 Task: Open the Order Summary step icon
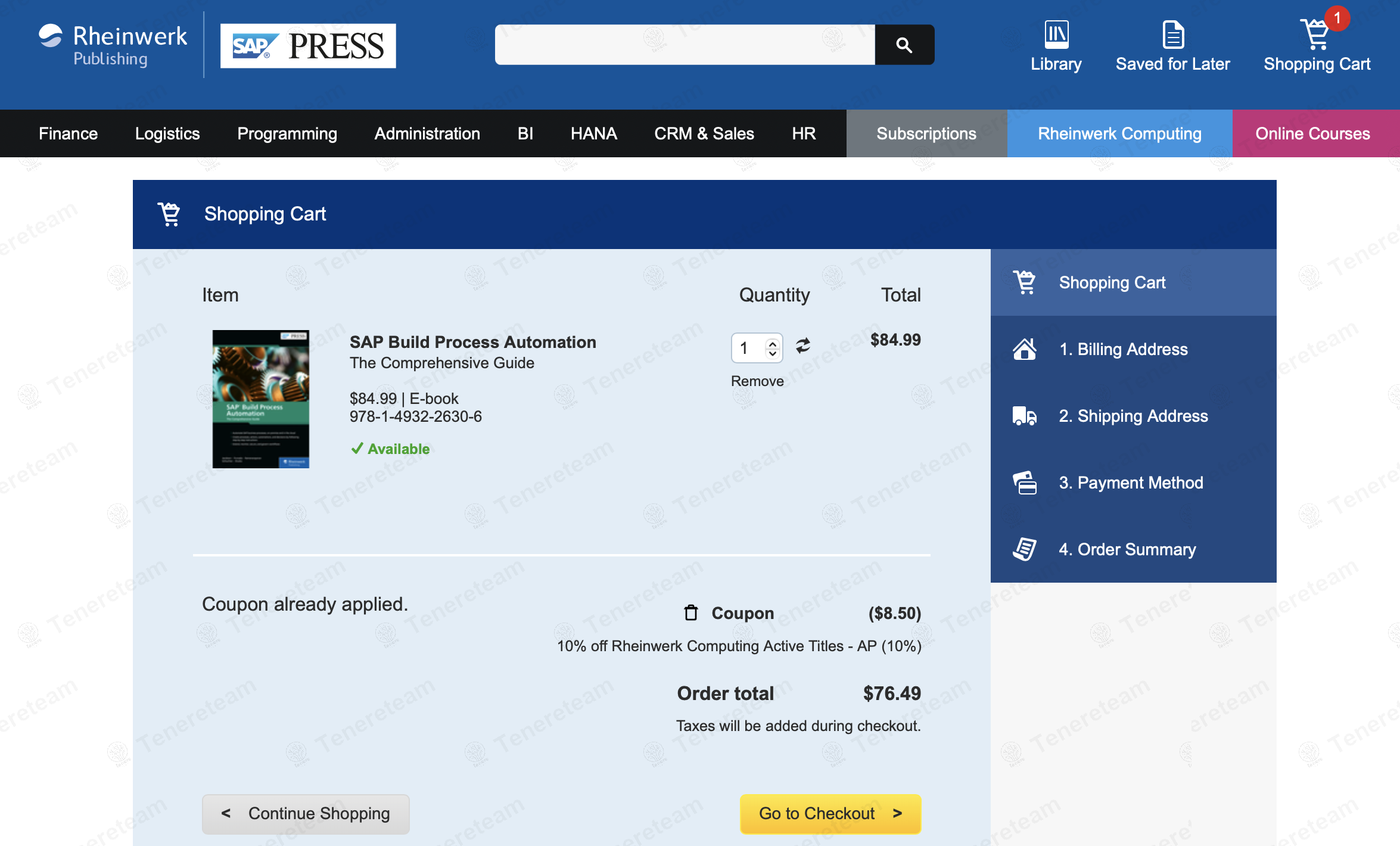point(1024,549)
